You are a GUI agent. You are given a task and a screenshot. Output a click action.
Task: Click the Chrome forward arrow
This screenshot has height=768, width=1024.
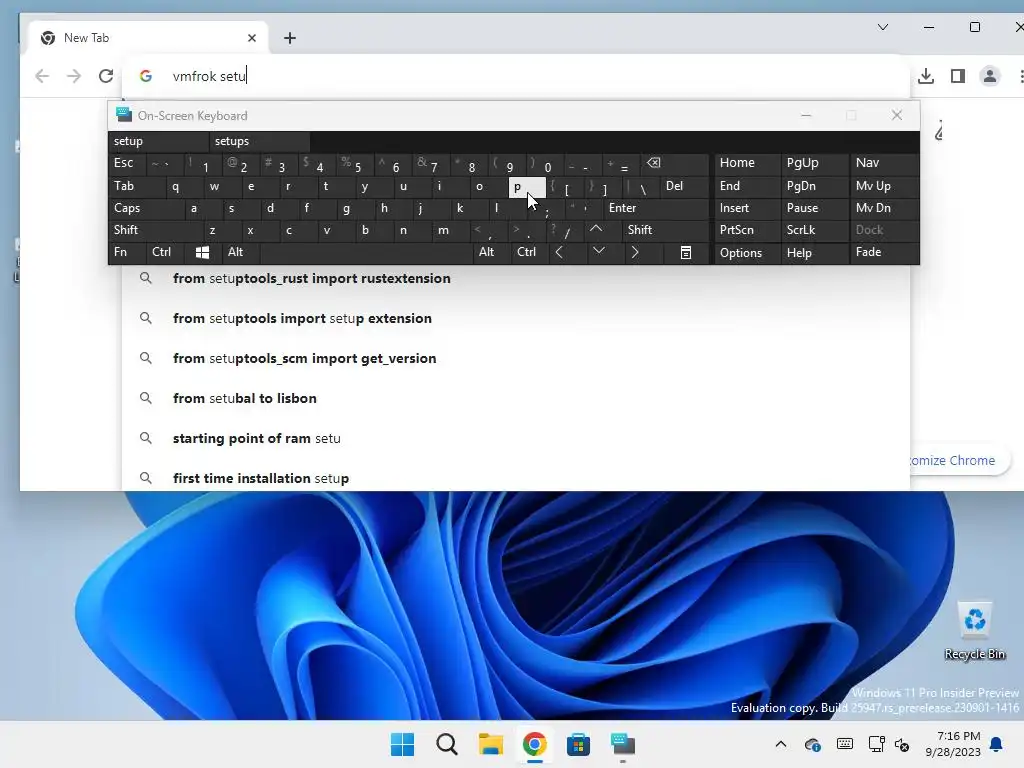click(74, 76)
